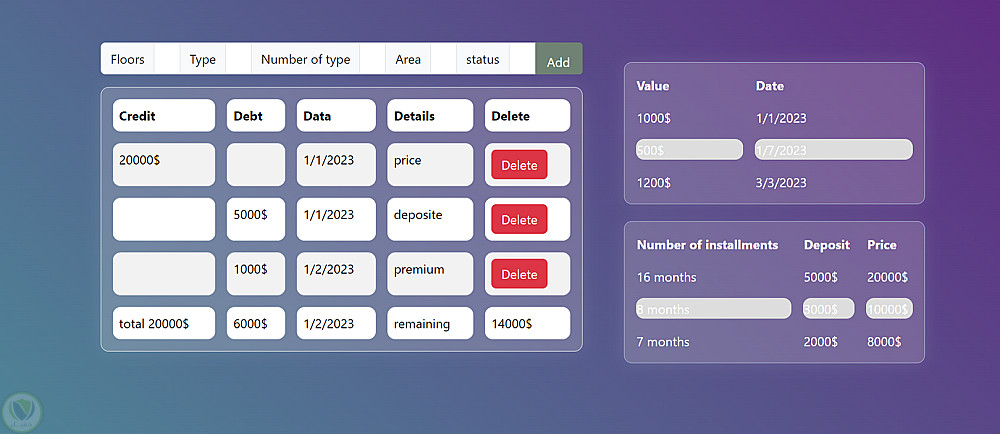This screenshot has width=1000, height=434.
Task: Select the 16 months installment entry
Action: (x=667, y=277)
